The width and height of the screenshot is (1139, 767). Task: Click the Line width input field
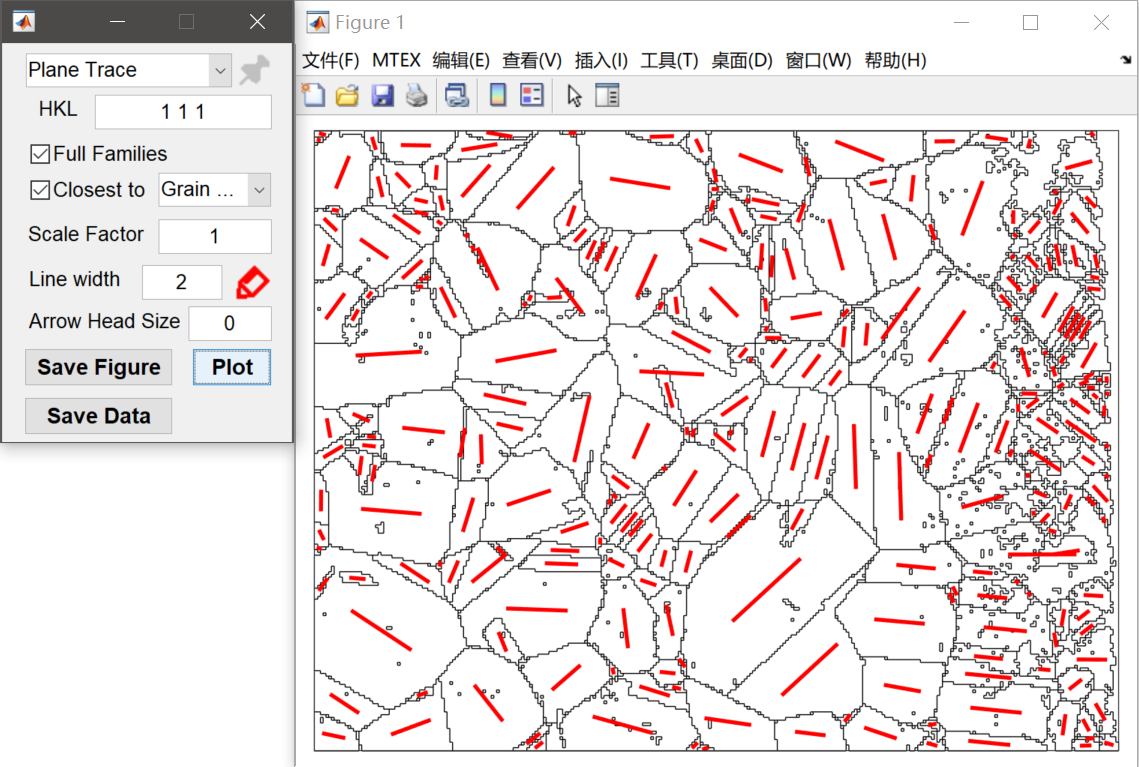click(x=182, y=282)
